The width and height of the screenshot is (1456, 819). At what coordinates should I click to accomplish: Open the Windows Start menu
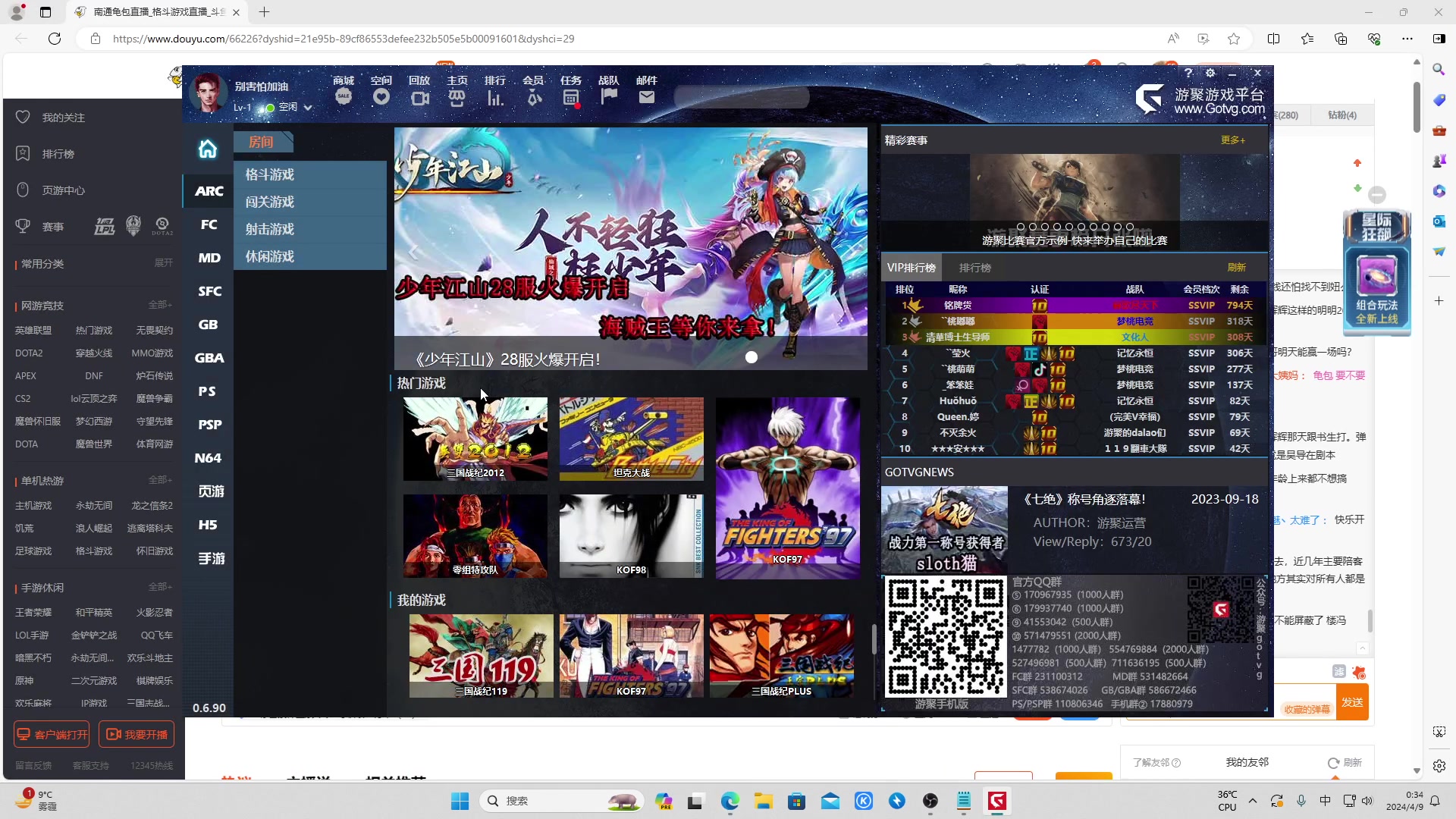tap(460, 801)
